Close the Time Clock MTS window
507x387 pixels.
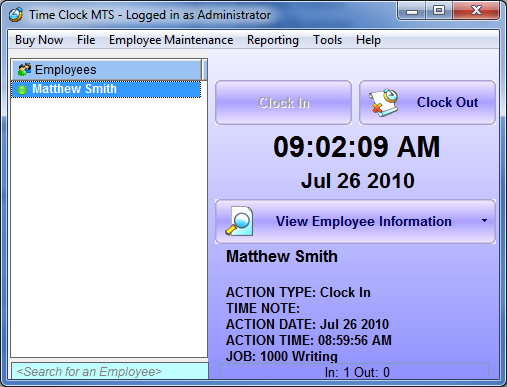476,11
